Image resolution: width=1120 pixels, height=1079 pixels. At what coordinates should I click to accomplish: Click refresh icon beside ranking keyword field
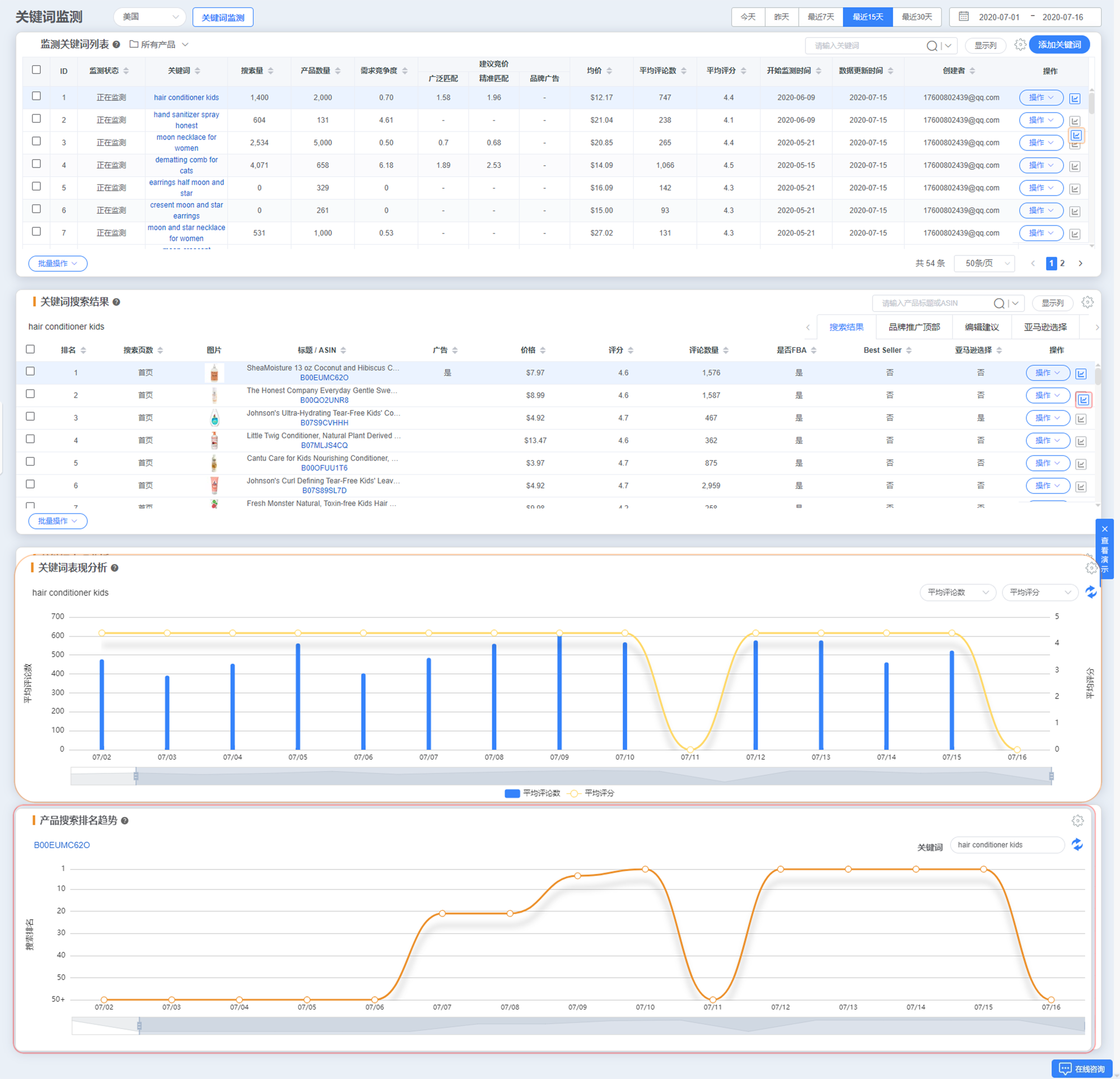point(1076,845)
